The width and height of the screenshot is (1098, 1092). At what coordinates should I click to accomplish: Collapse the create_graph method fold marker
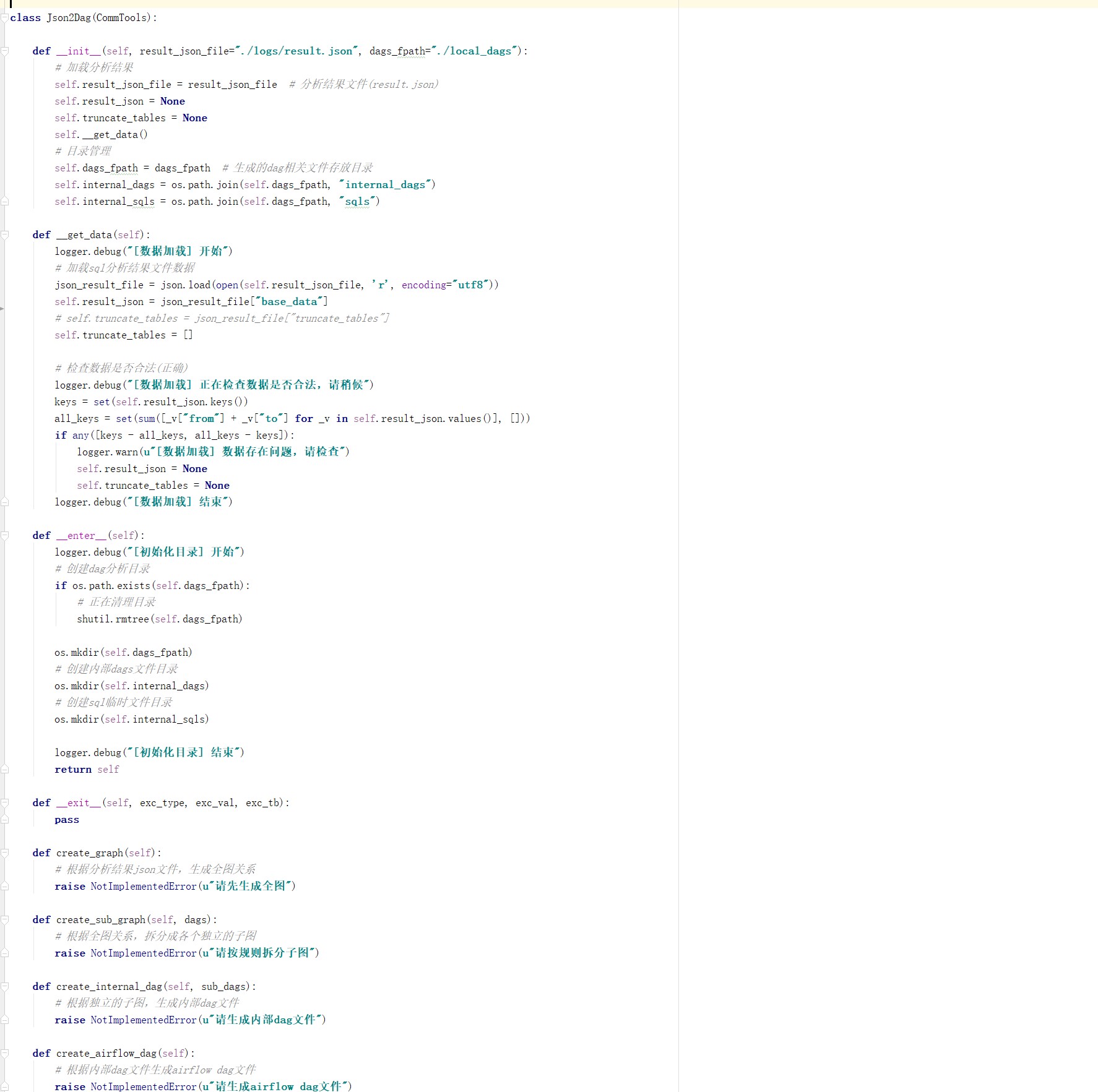coord(4,853)
